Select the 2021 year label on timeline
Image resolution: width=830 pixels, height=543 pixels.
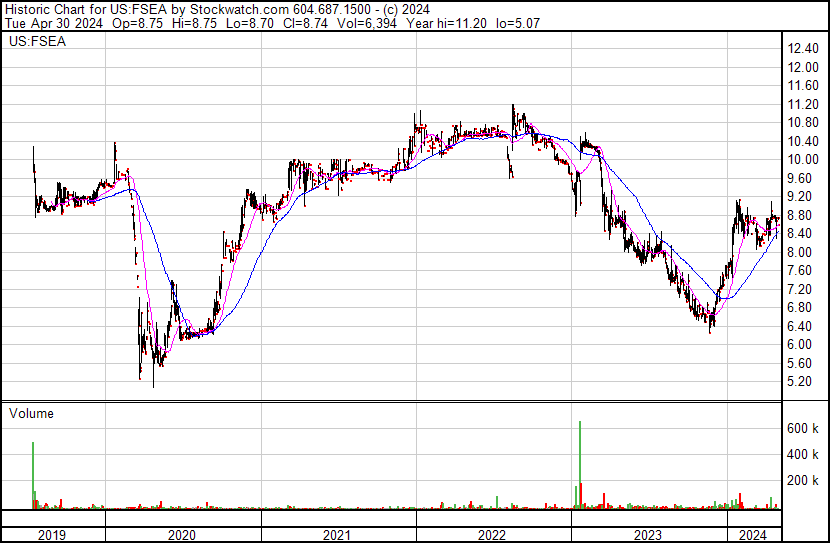tap(337, 535)
